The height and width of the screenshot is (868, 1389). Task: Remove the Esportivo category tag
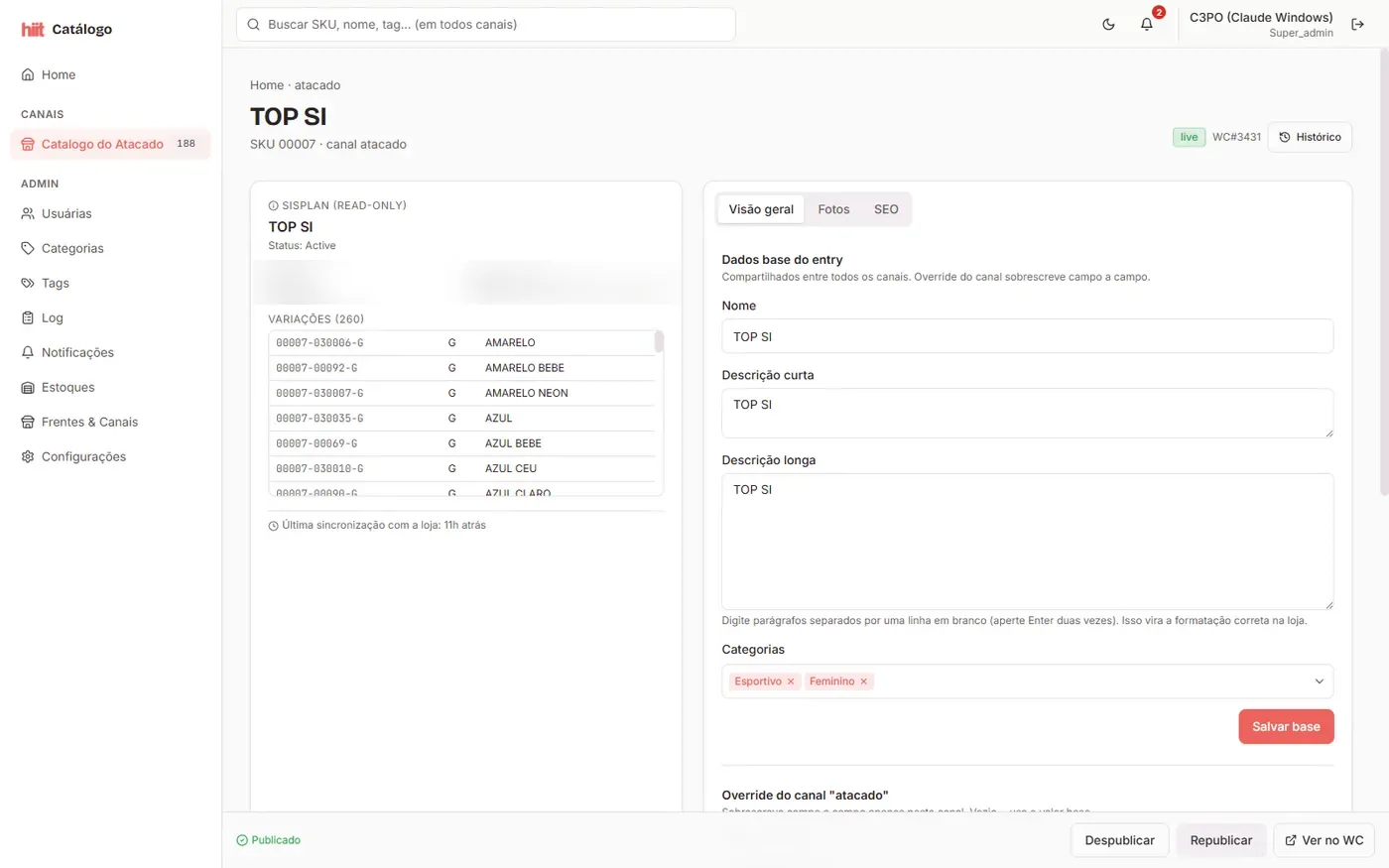point(791,682)
